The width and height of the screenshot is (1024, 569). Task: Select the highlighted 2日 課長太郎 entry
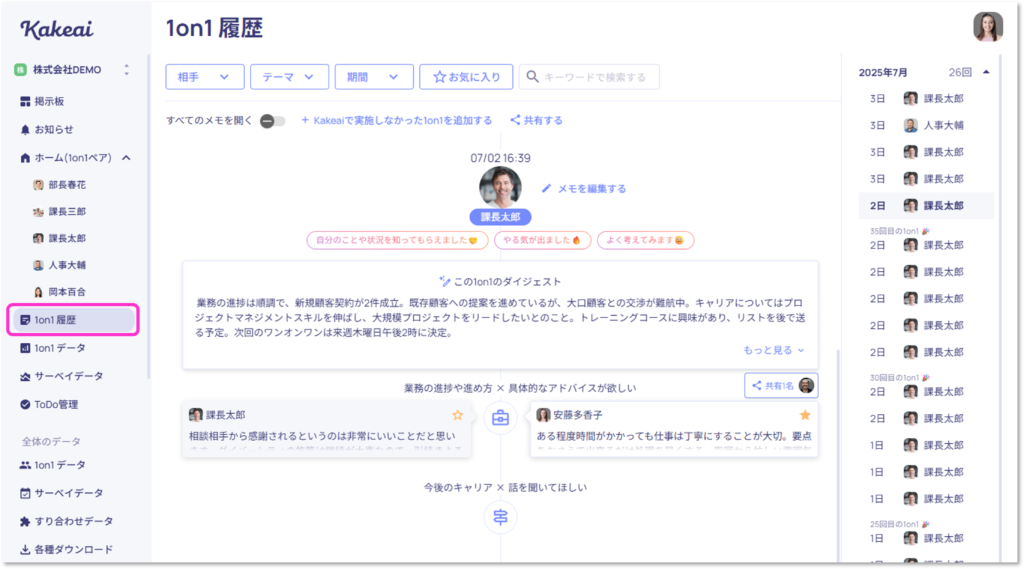(x=926, y=206)
